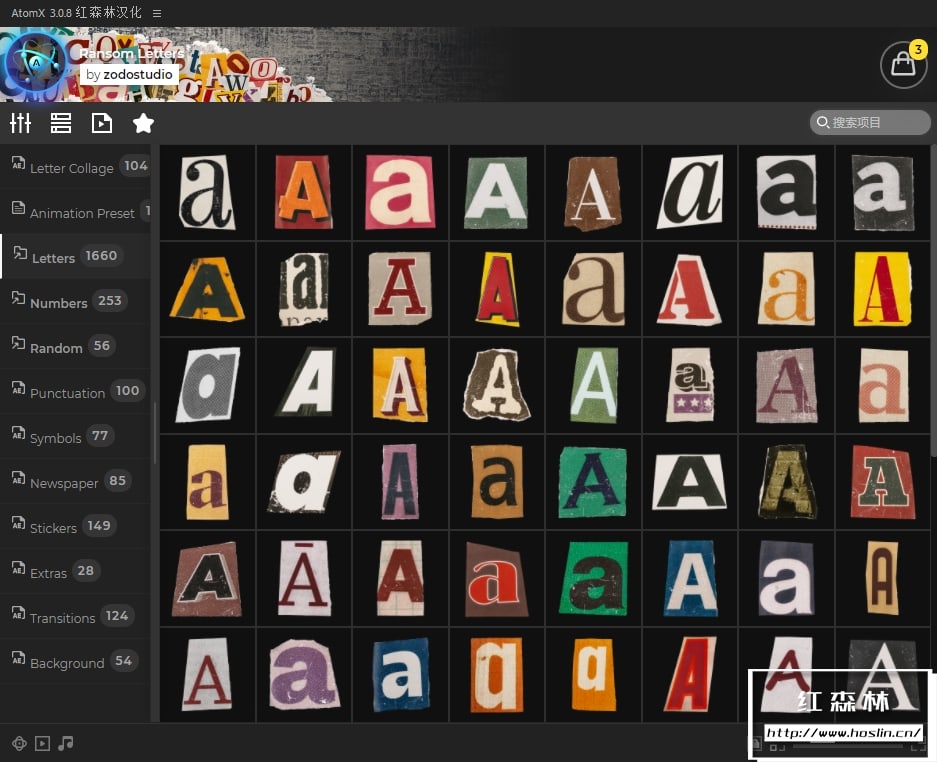Click the bottom bar video play icon
Screen dimensions: 937x762
42,743
